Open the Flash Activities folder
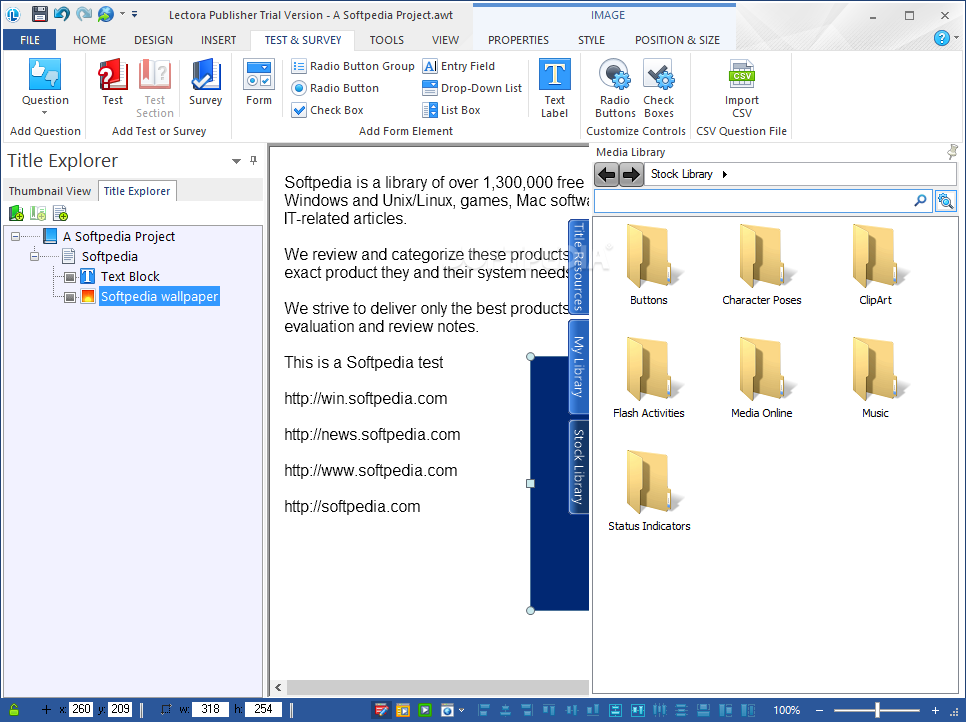The width and height of the screenshot is (966, 722). [648, 378]
